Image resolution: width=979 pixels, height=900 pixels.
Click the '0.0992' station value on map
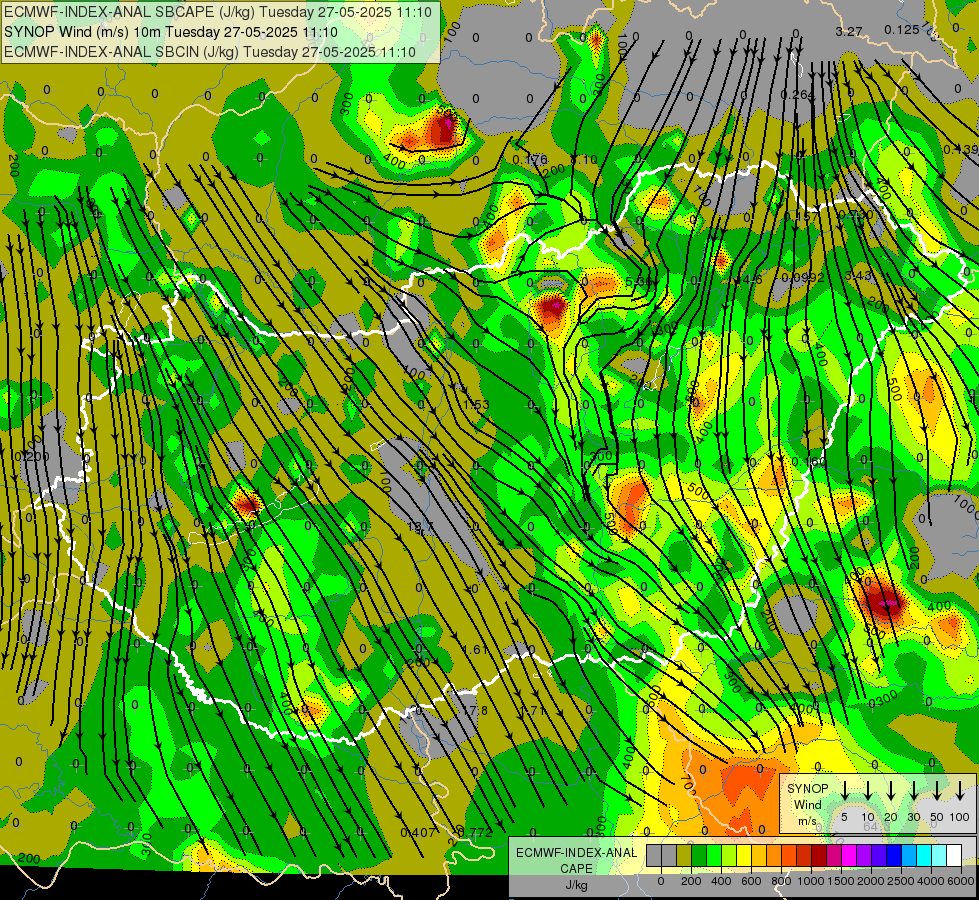(x=803, y=277)
